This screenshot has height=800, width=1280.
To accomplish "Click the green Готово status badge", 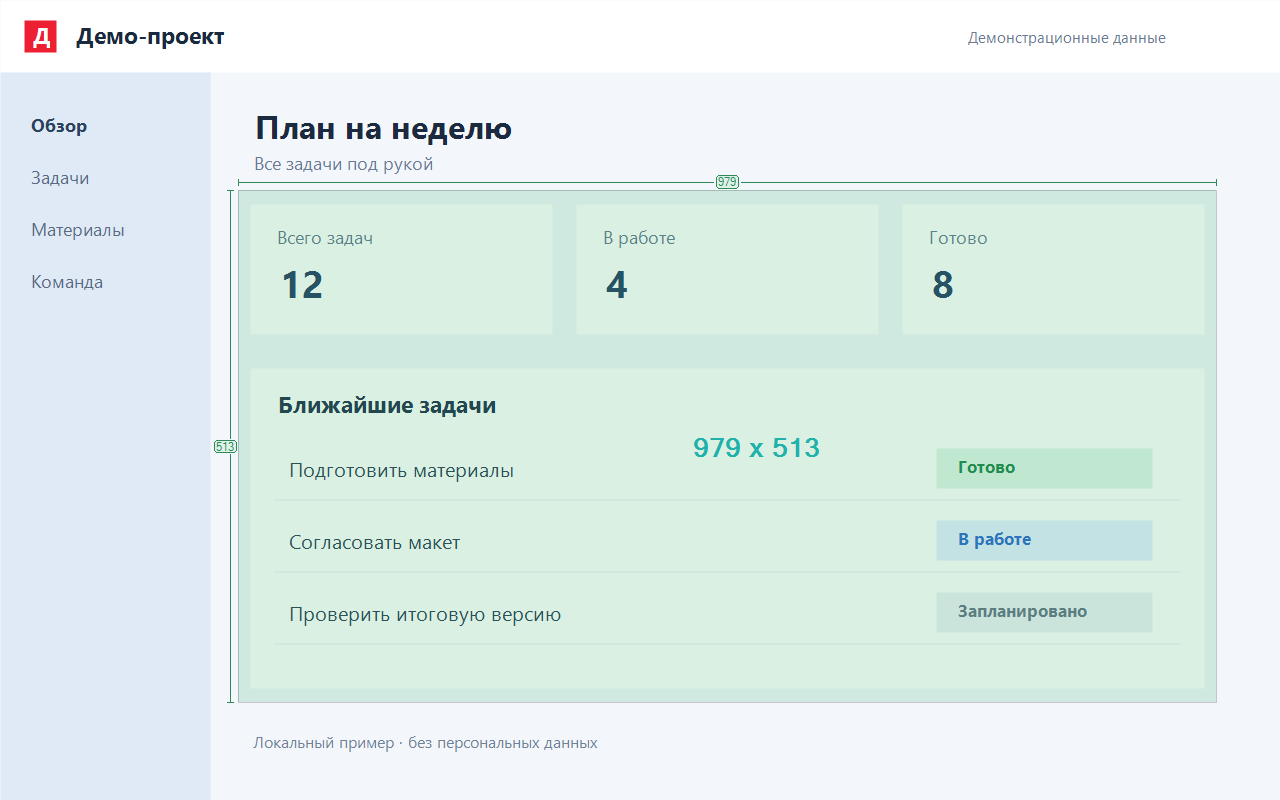I will coord(1044,468).
